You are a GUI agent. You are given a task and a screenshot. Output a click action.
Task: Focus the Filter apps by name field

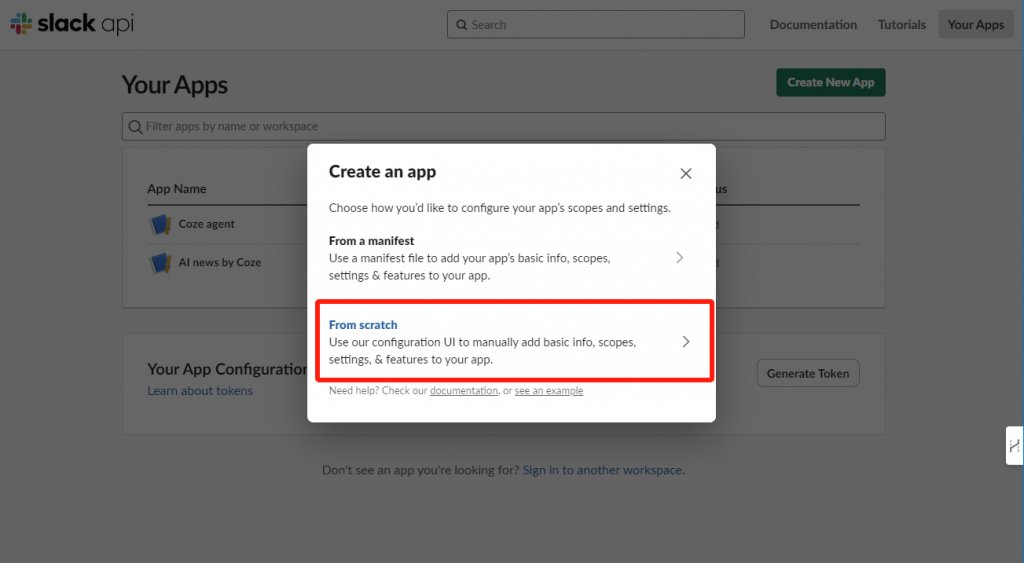pos(504,126)
